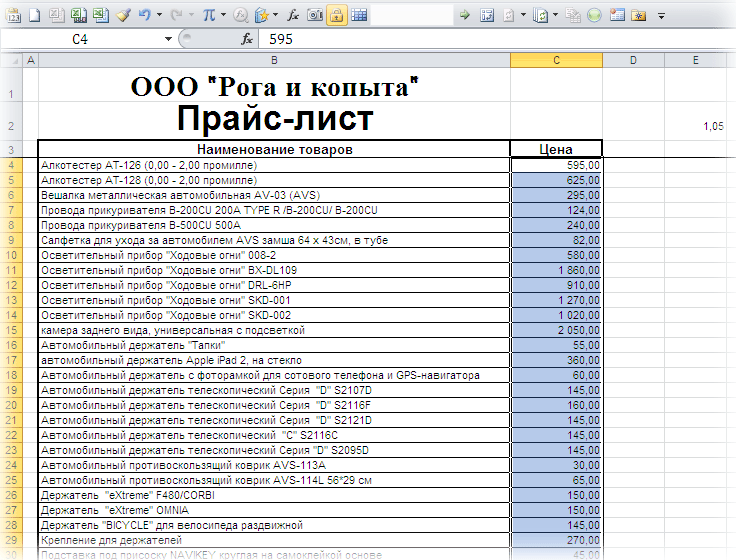Viewport: 736px width, 560px height.
Task: Click the green arrow Go button
Action: [x=465, y=15]
